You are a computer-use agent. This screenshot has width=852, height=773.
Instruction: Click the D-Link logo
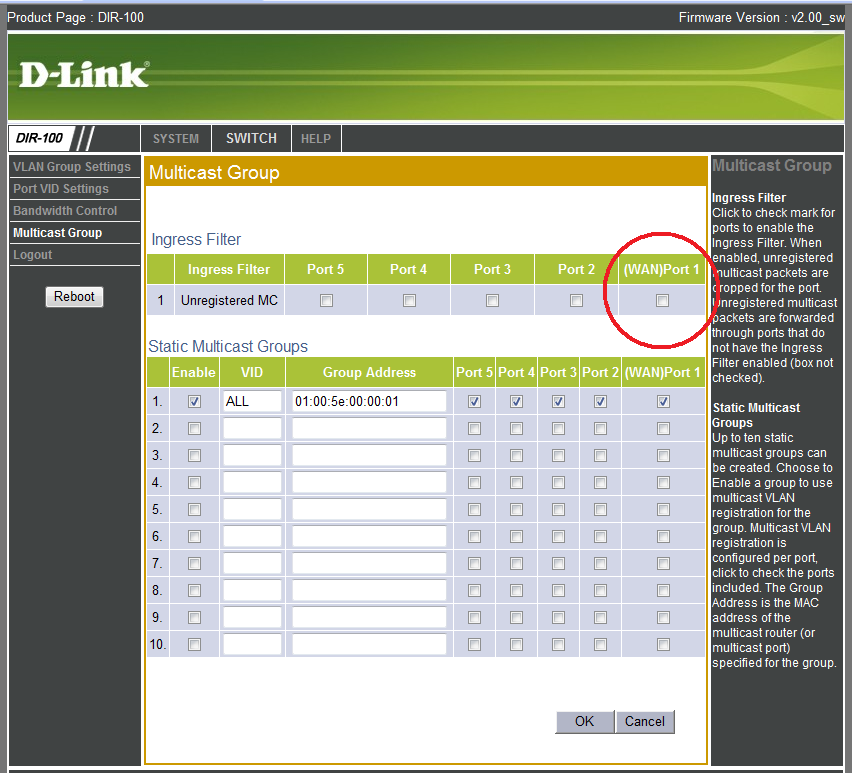click(84, 75)
